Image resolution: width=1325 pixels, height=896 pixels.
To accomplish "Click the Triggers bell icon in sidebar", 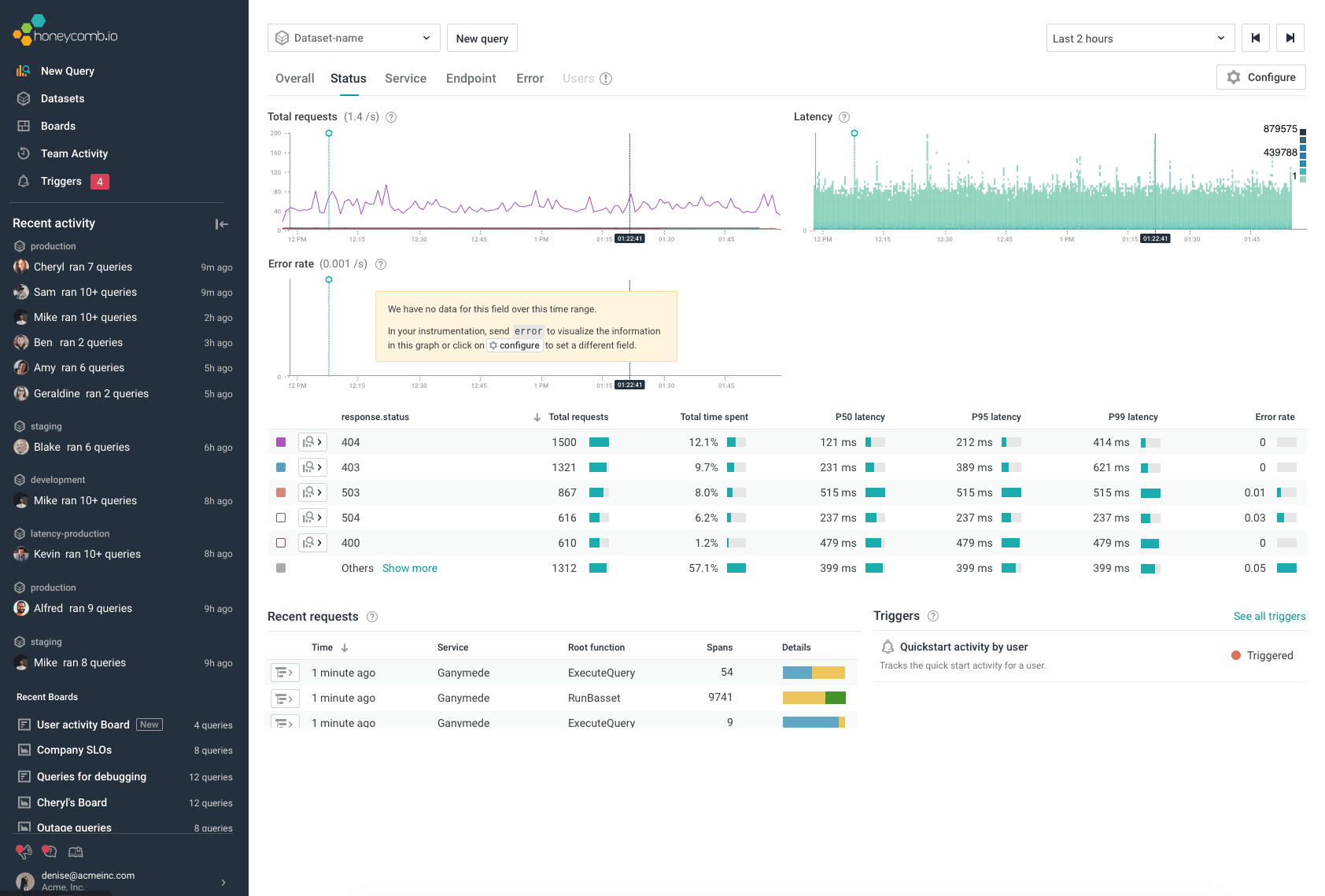I will coord(24,181).
